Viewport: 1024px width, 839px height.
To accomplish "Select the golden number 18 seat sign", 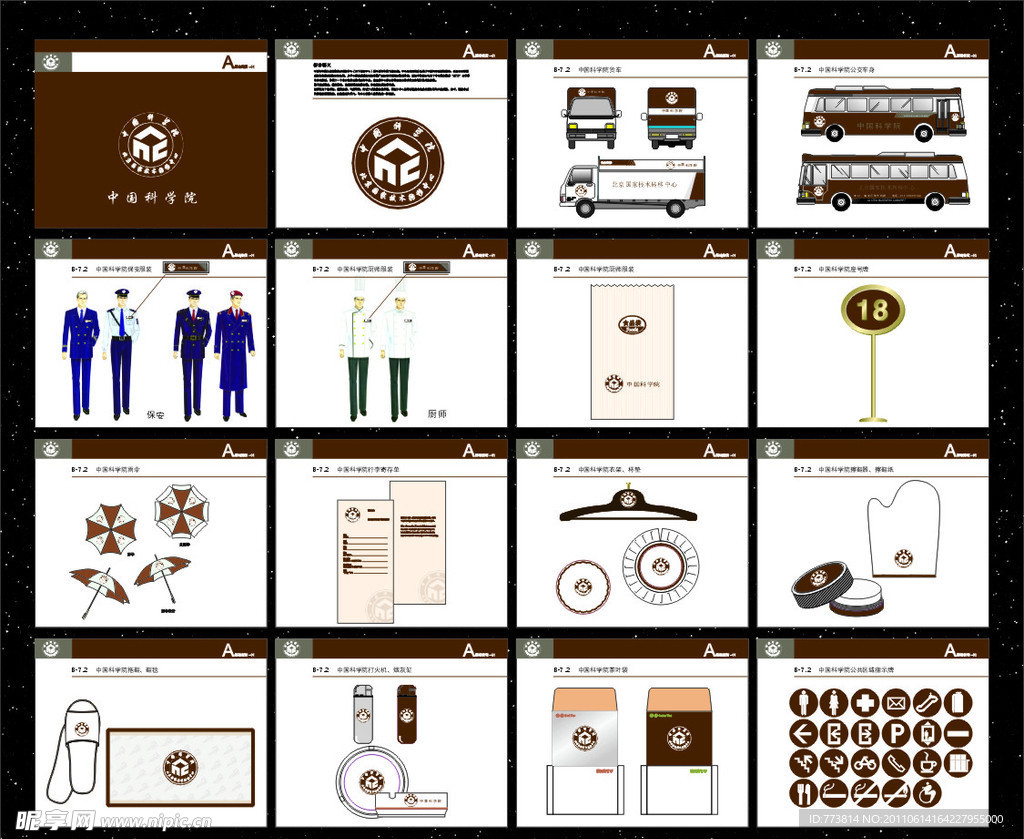I will [x=872, y=354].
